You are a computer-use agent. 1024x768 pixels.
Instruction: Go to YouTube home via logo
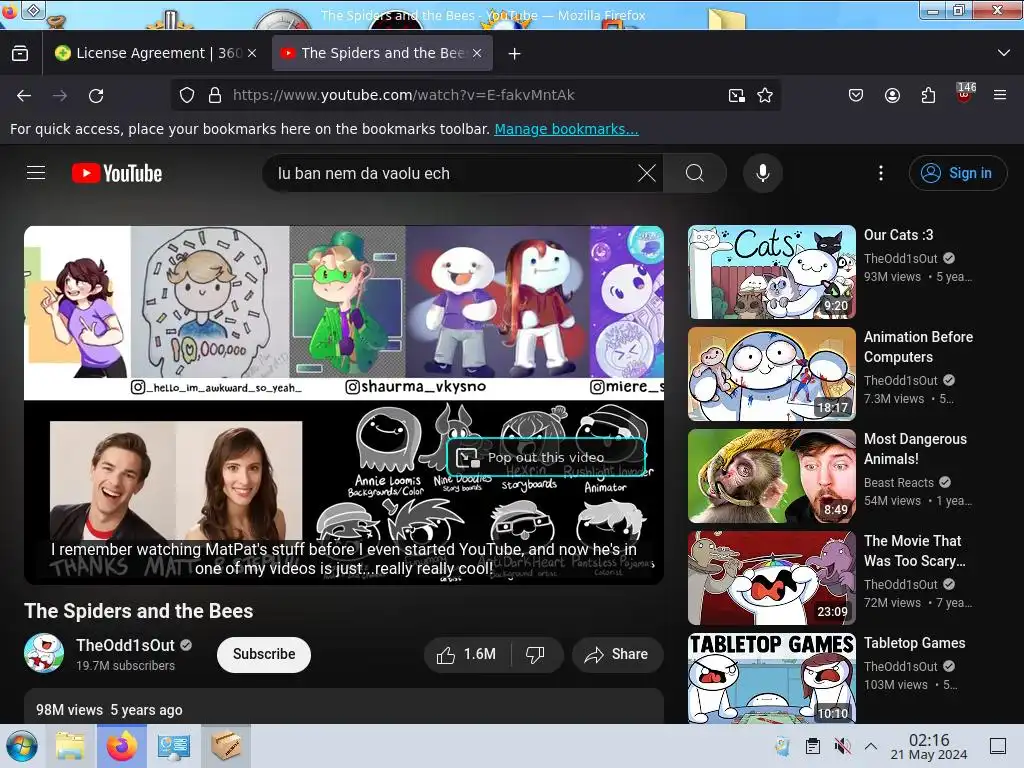click(x=117, y=173)
